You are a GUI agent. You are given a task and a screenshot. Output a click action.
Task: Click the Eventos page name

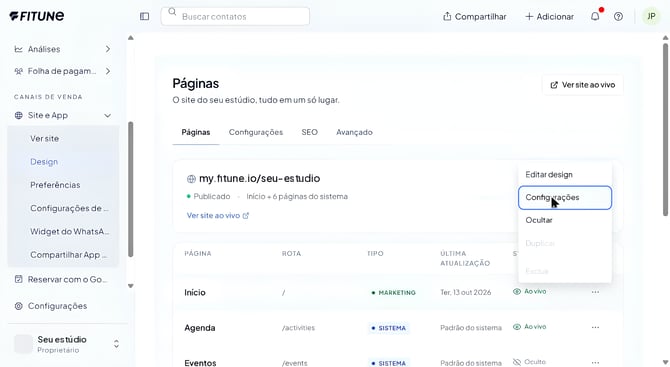tap(200, 363)
